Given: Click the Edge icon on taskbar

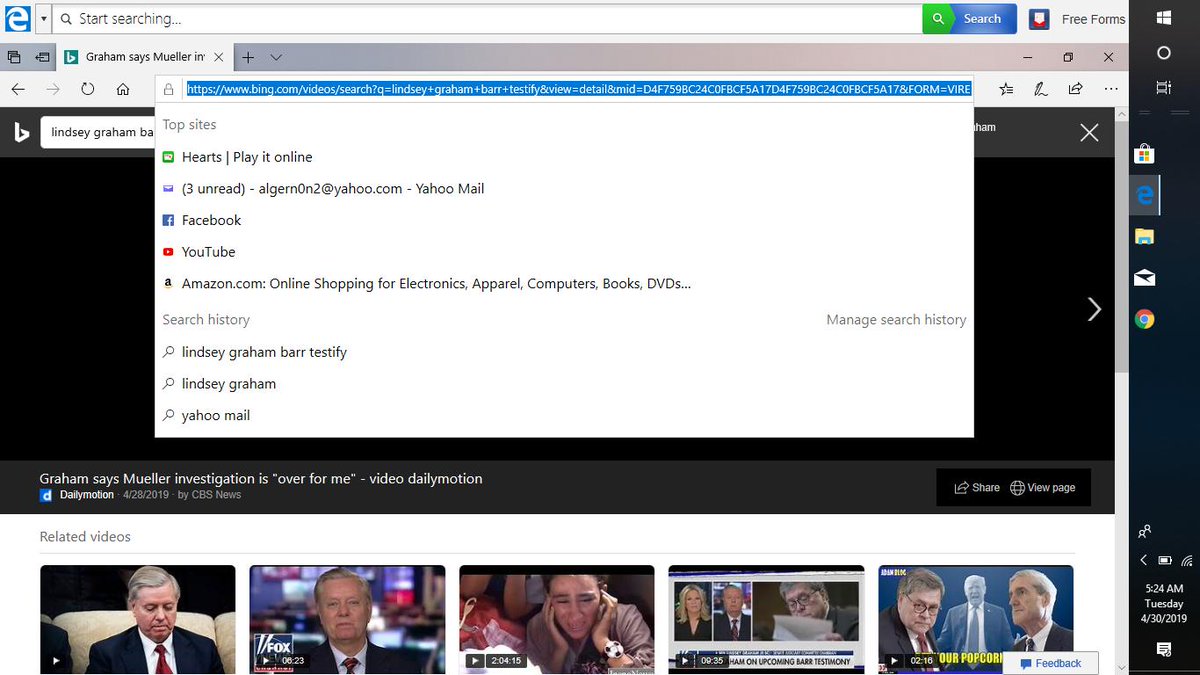Looking at the screenshot, I should tap(1145, 195).
